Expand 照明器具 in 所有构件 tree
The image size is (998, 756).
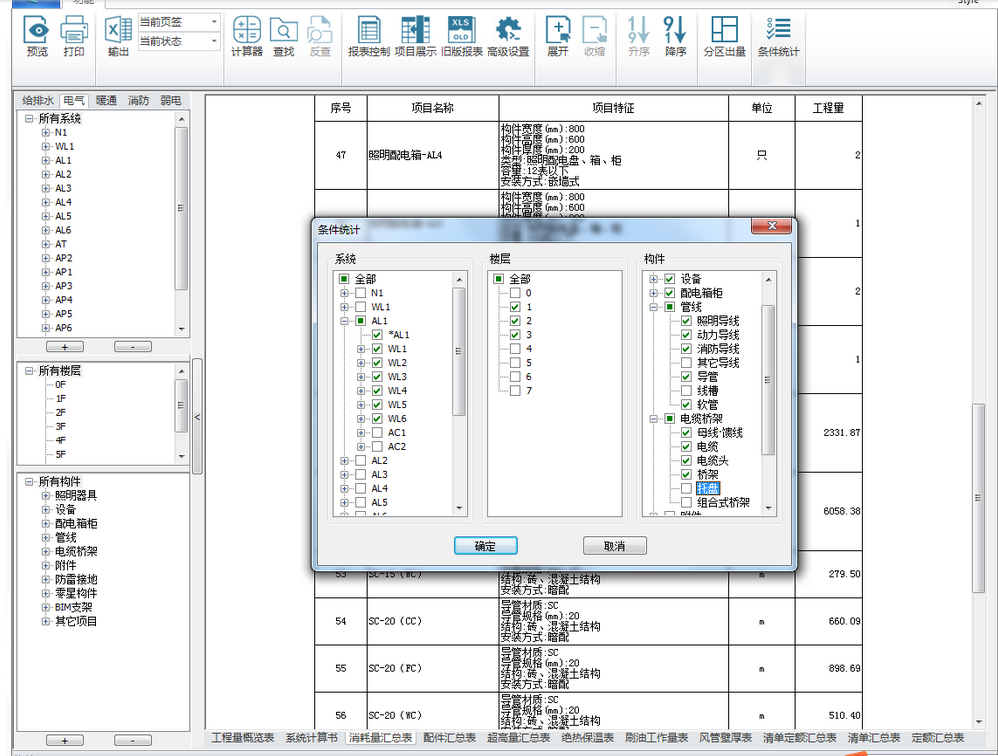tap(45, 496)
